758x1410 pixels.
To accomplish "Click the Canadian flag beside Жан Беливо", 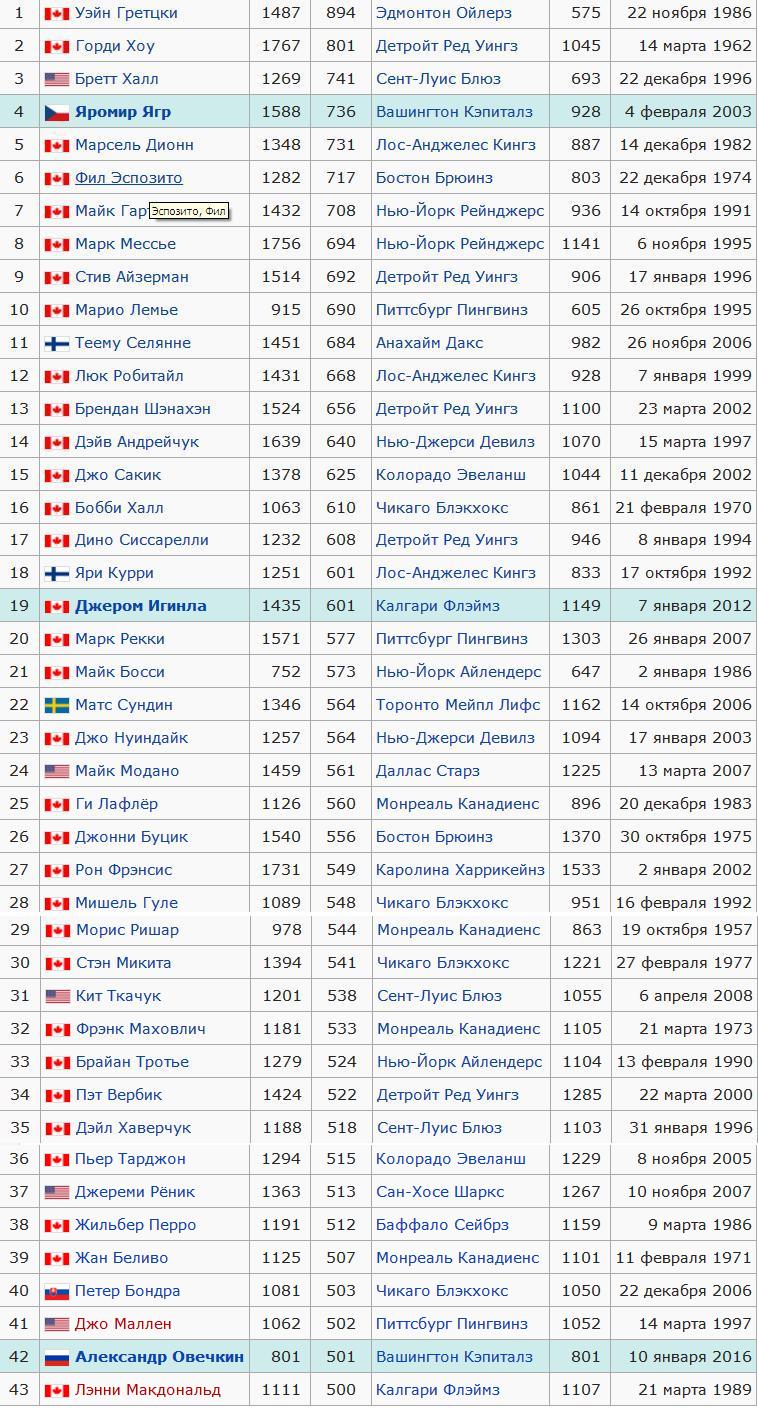I will [58, 1258].
